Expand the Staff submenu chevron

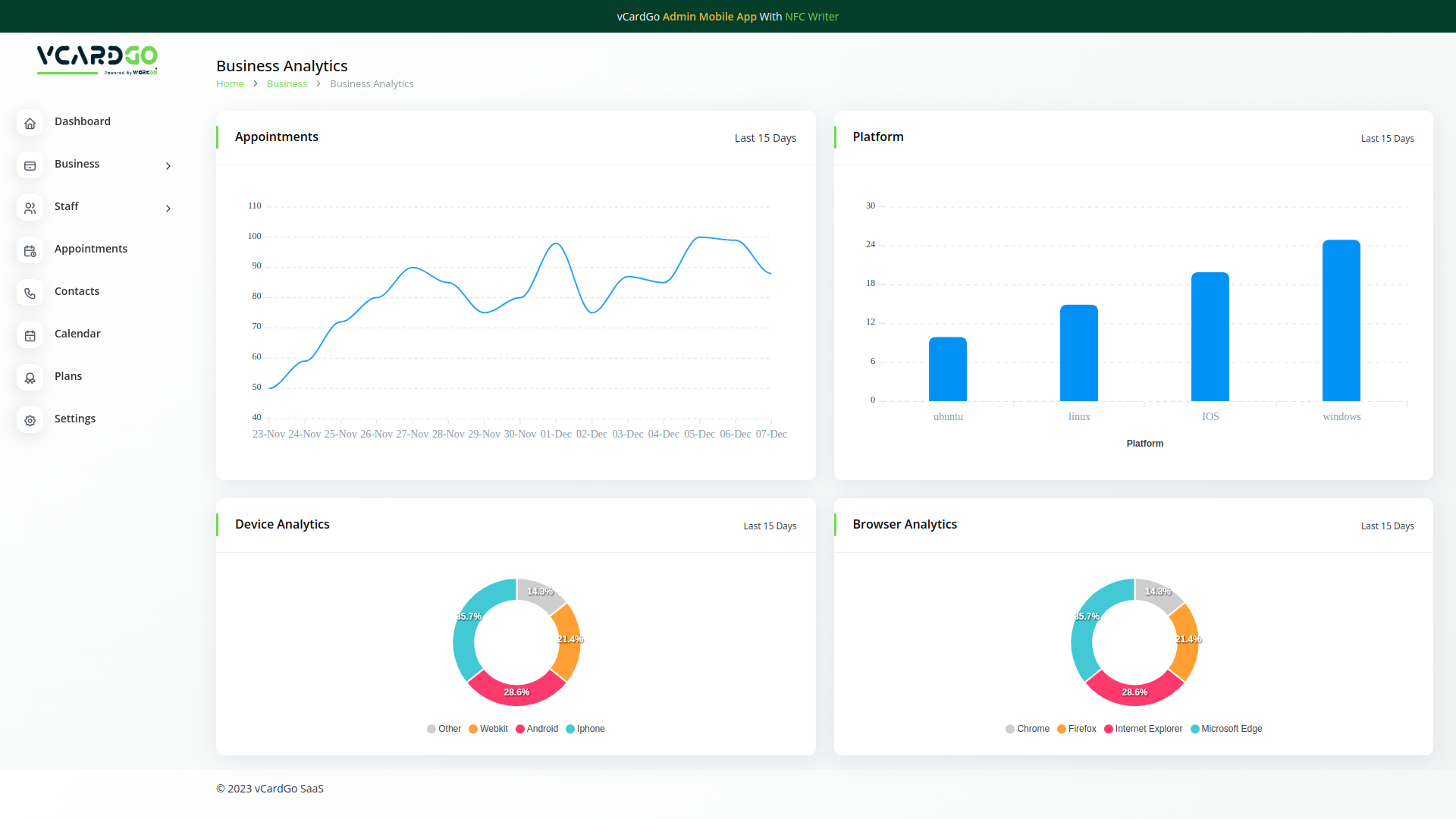coord(168,209)
